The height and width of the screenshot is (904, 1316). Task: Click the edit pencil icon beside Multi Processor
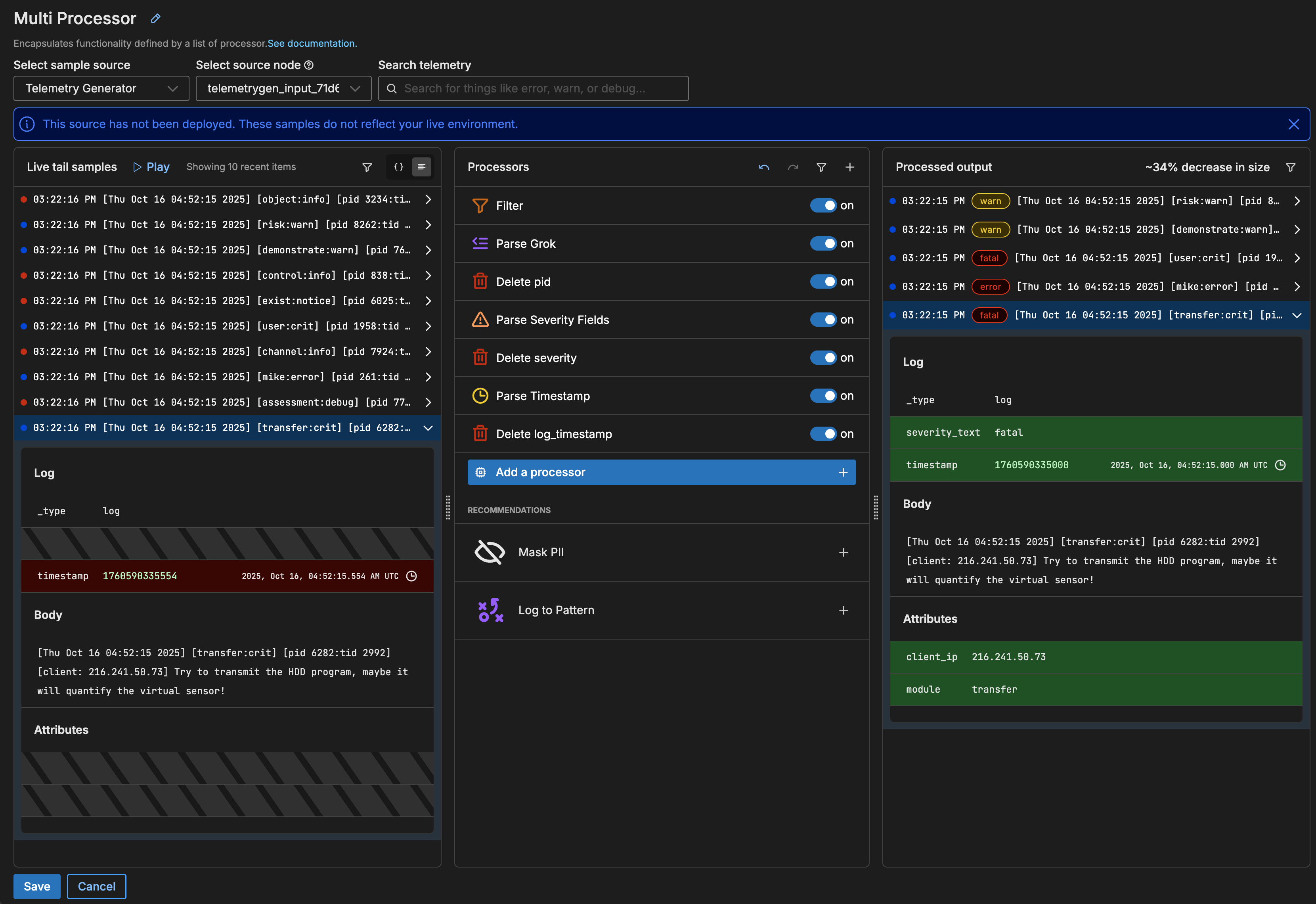click(x=156, y=19)
